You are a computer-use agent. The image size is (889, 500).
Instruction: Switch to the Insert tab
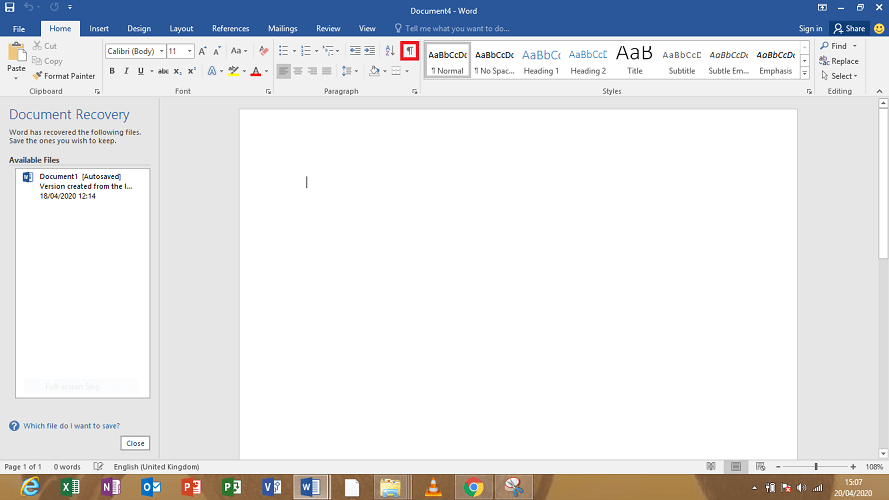coord(99,28)
